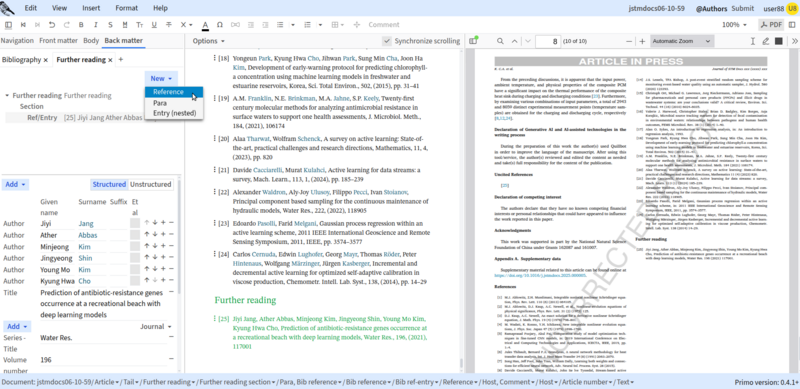Image resolution: width=800 pixels, height=389 pixels.
Task: Zoom into the PDF with the plus icon
Action: (642, 41)
